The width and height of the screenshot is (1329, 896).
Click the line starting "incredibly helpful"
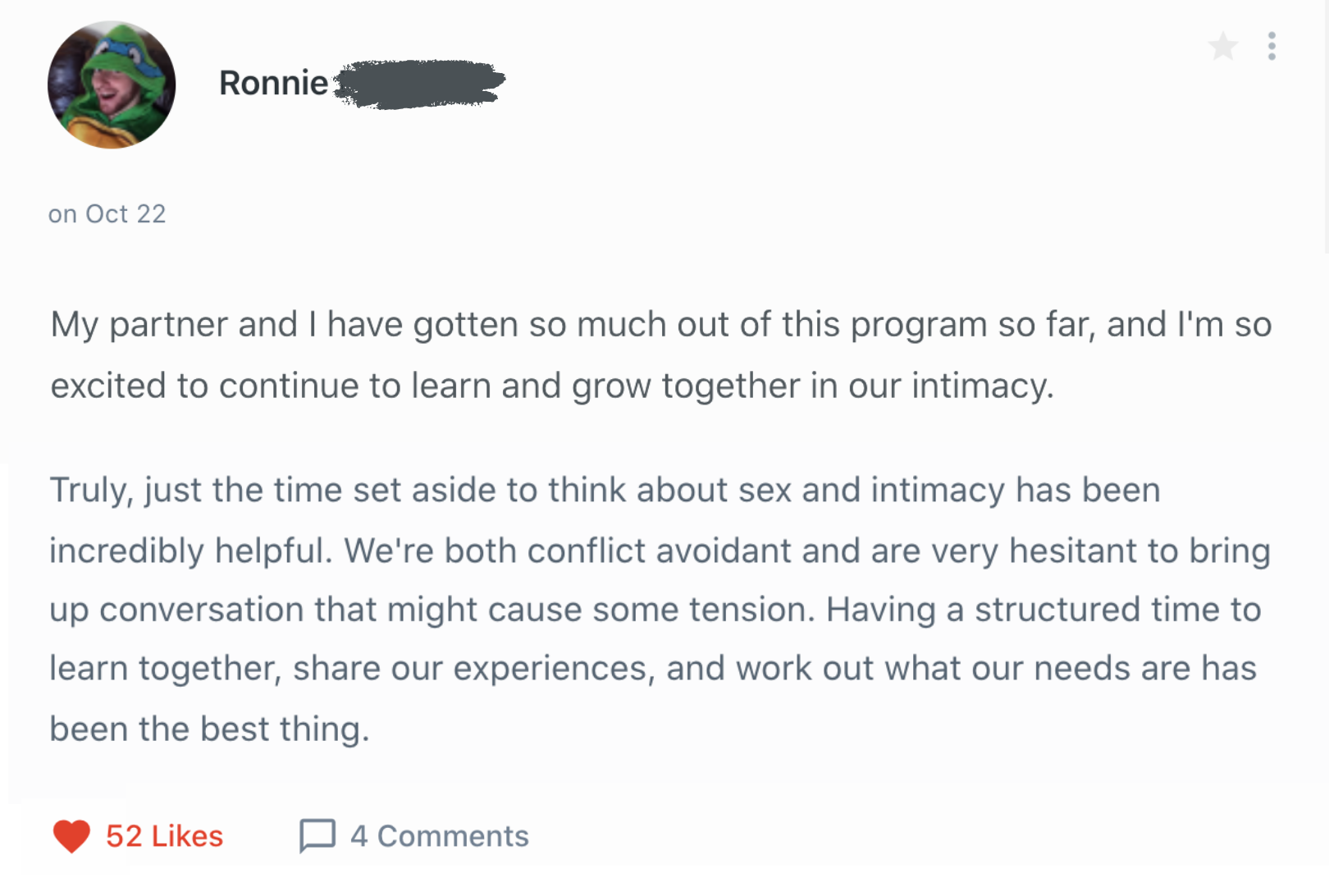coord(659,551)
